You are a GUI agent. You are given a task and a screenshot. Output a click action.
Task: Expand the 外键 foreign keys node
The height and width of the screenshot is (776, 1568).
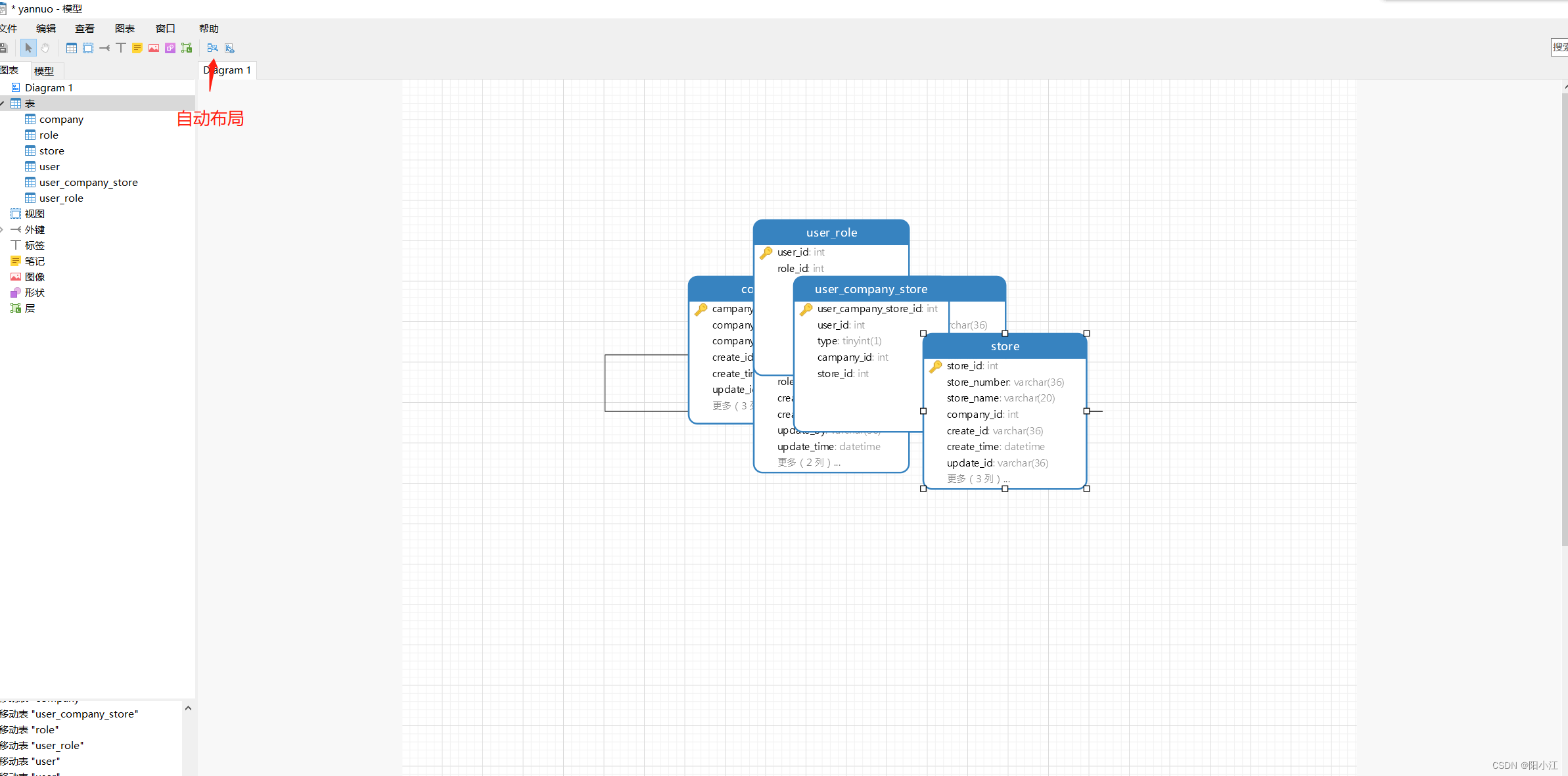[x=3, y=230]
